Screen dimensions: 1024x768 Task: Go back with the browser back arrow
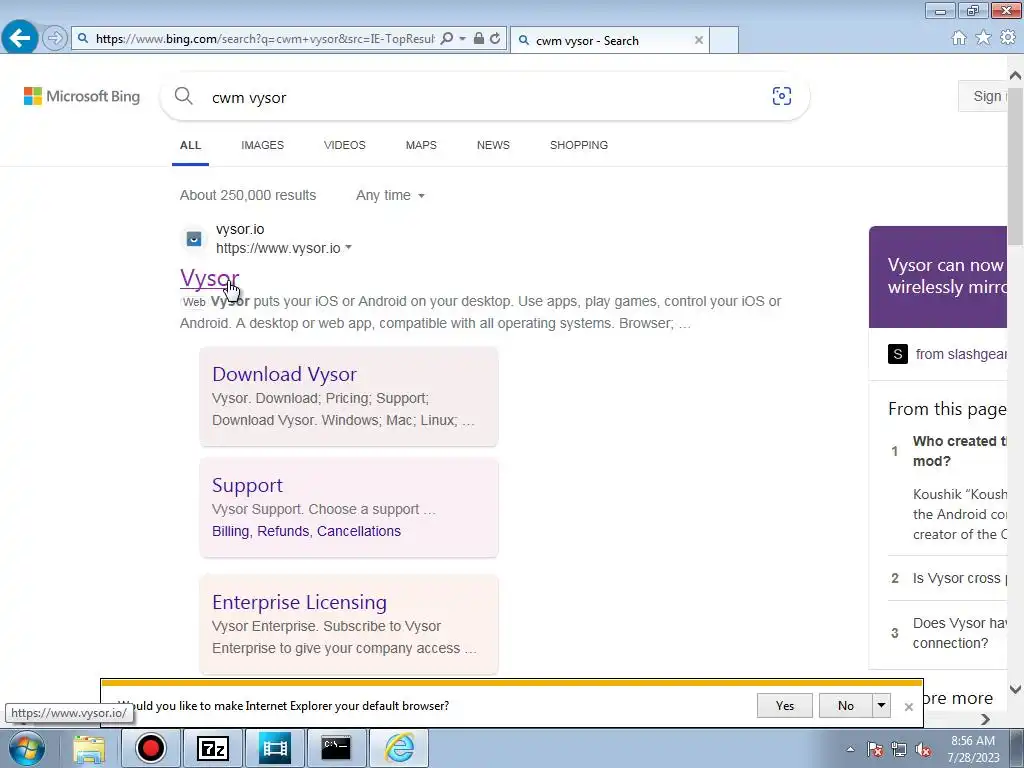[x=20, y=38]
